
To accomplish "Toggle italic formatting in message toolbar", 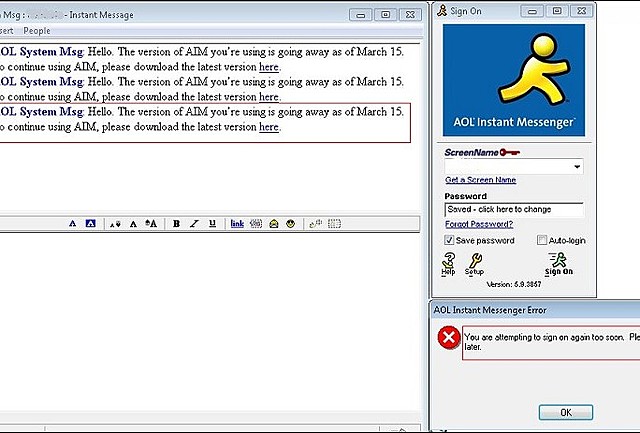I will tap(194, 224).
